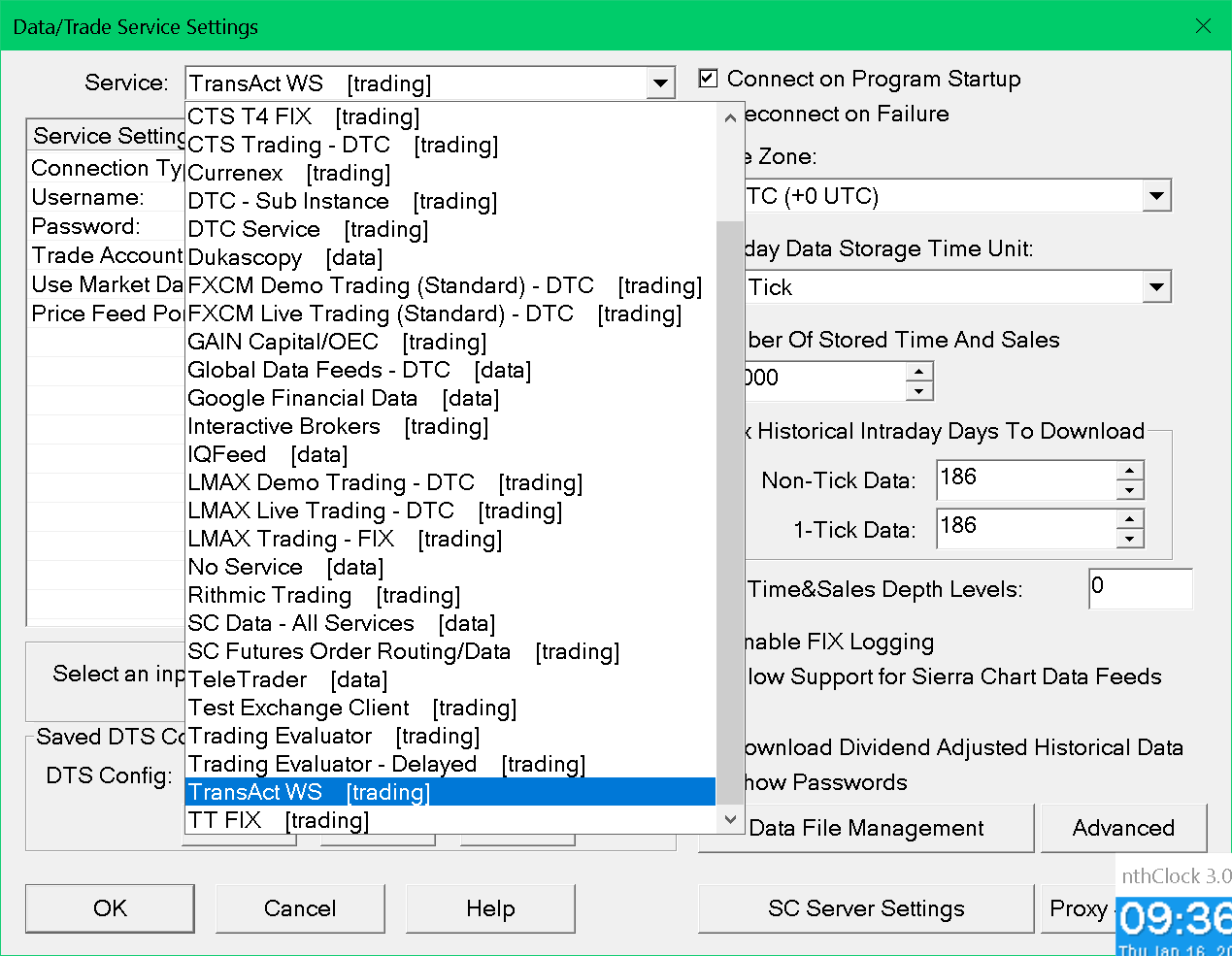Select TeleTrader data service

[x=450, y=679]
